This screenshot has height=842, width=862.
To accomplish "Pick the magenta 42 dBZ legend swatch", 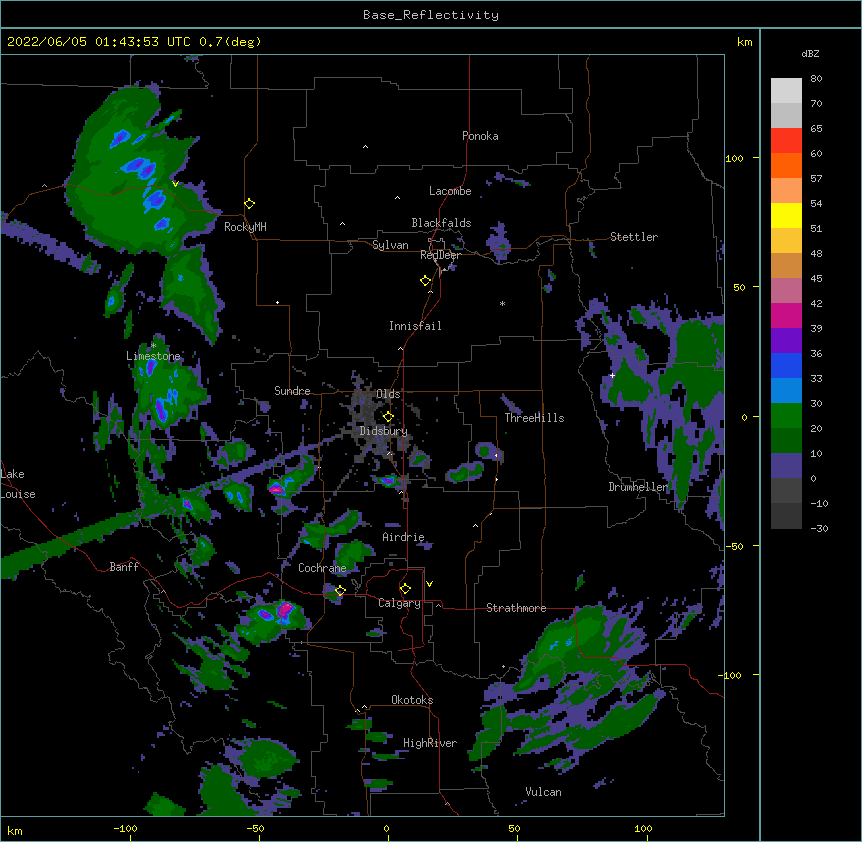I will pos(786,315).
